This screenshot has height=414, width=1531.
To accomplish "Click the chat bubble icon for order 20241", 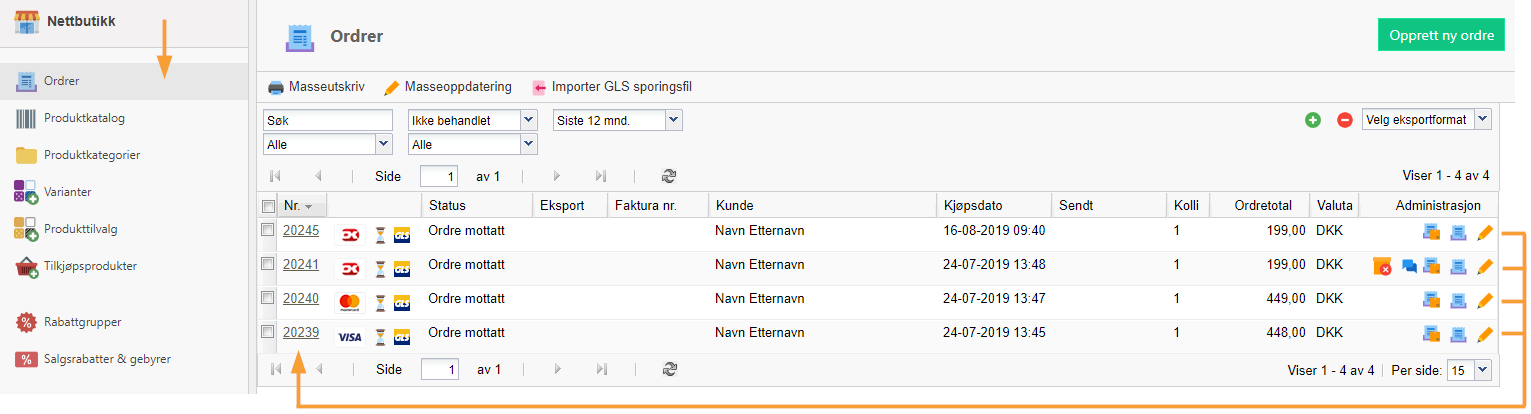I will coord(1409,266).
